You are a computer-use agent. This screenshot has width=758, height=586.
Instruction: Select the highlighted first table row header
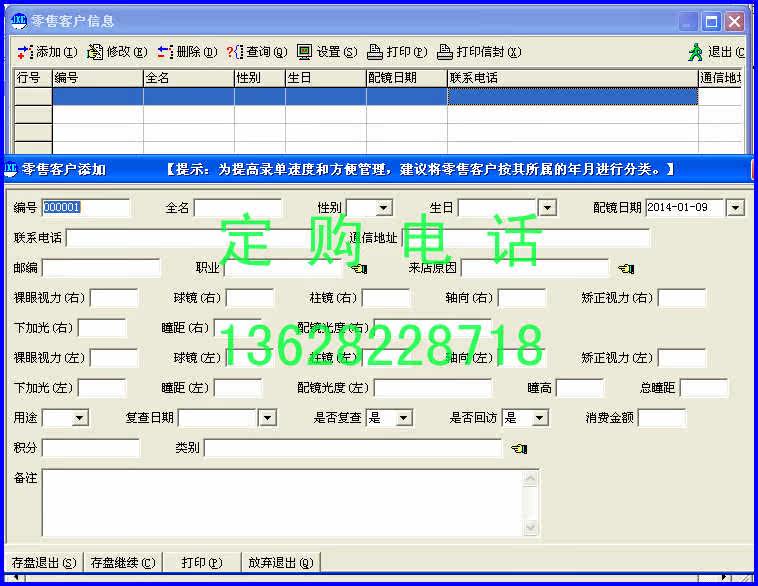(33, 96)
